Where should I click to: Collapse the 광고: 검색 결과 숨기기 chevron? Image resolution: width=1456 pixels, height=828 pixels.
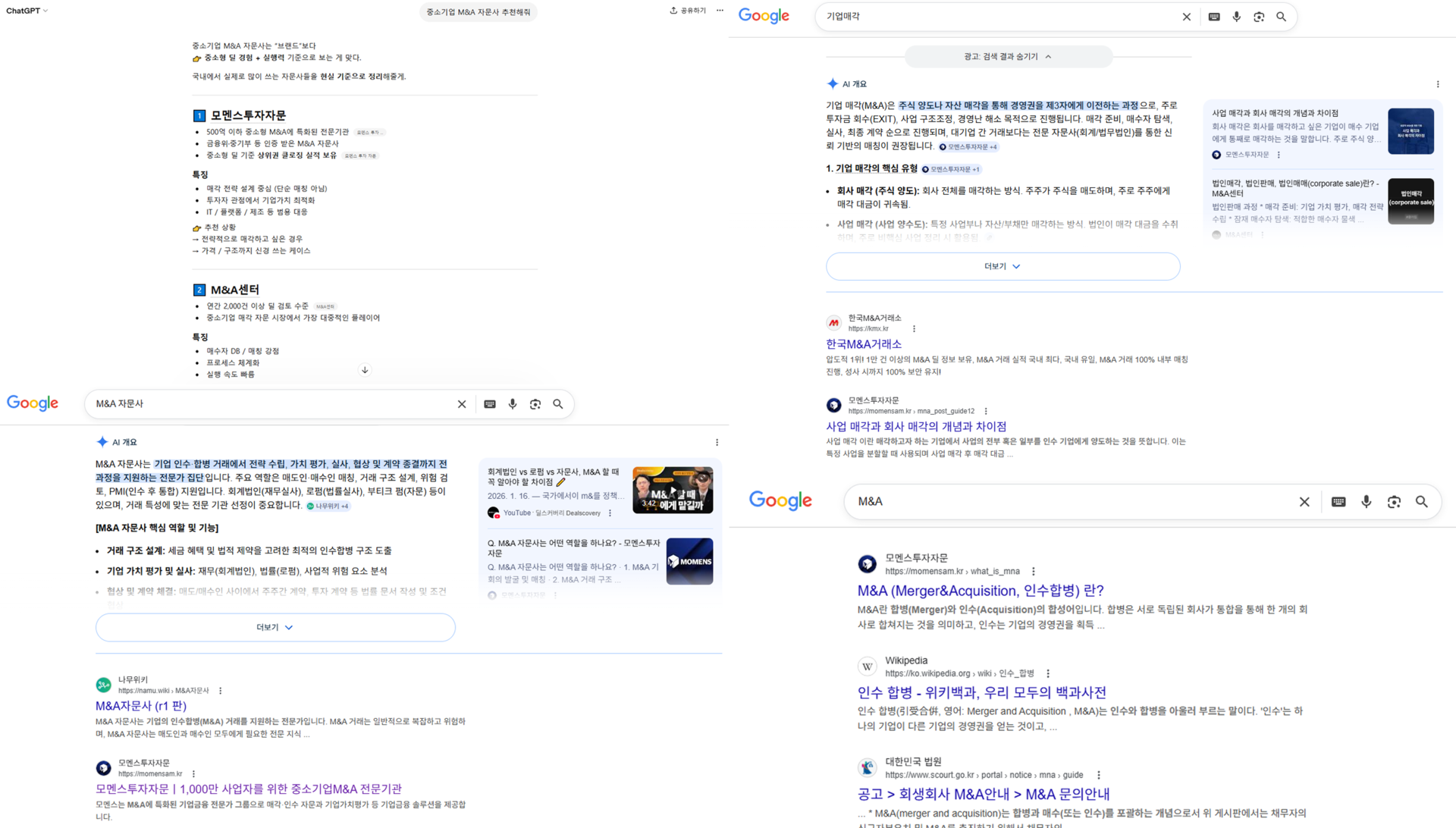[x=1049, y=56]
